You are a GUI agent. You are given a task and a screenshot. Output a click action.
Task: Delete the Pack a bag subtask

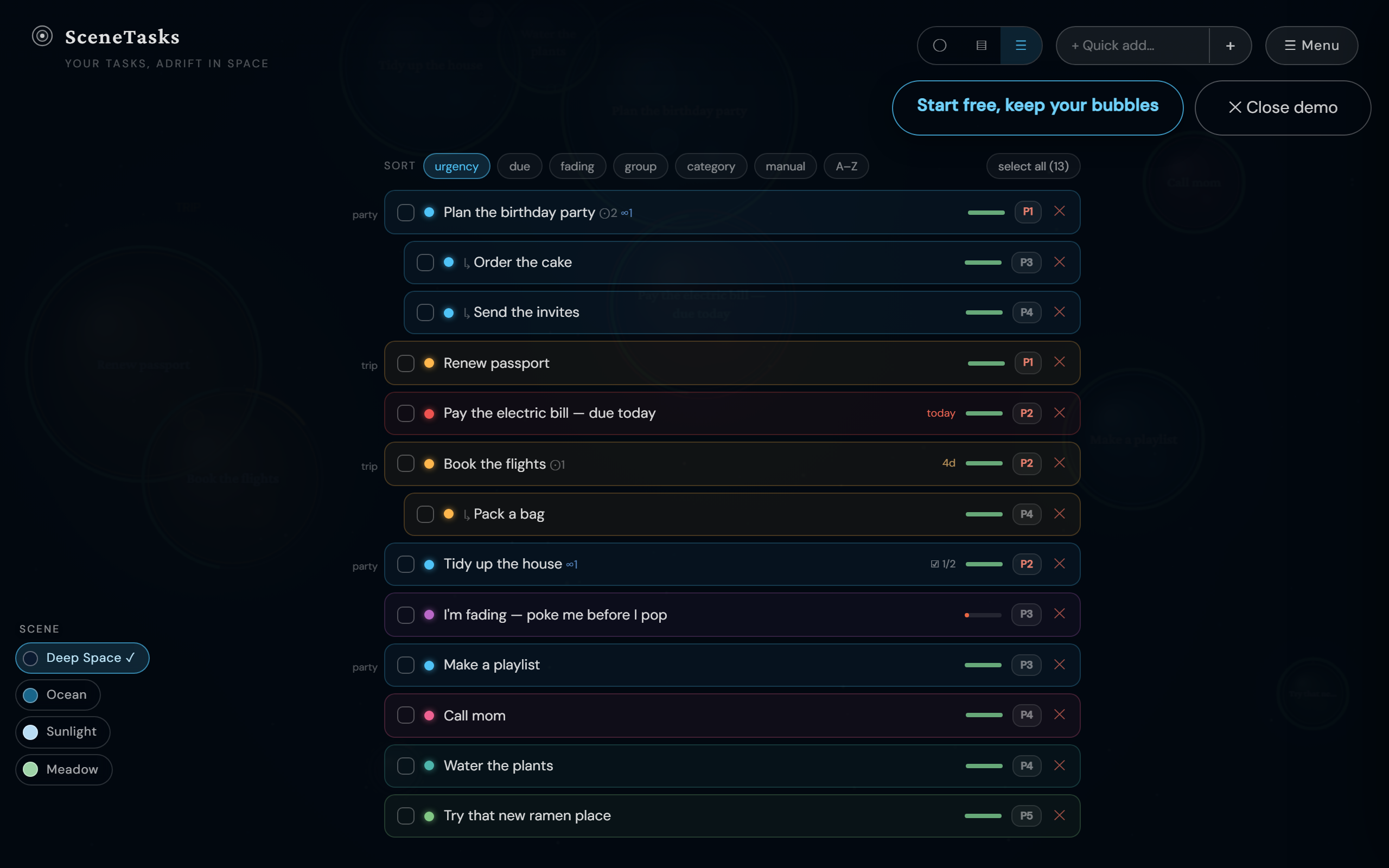(1060, 514)
